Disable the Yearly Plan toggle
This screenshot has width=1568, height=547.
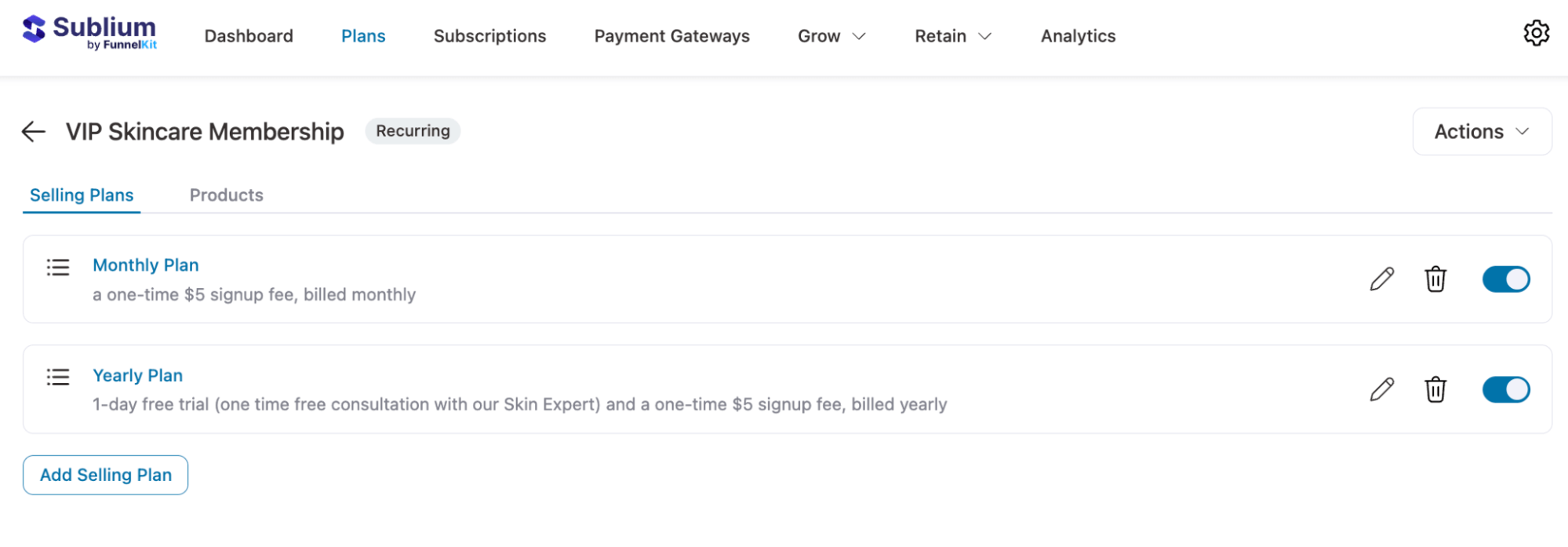tap(1504, 388)
